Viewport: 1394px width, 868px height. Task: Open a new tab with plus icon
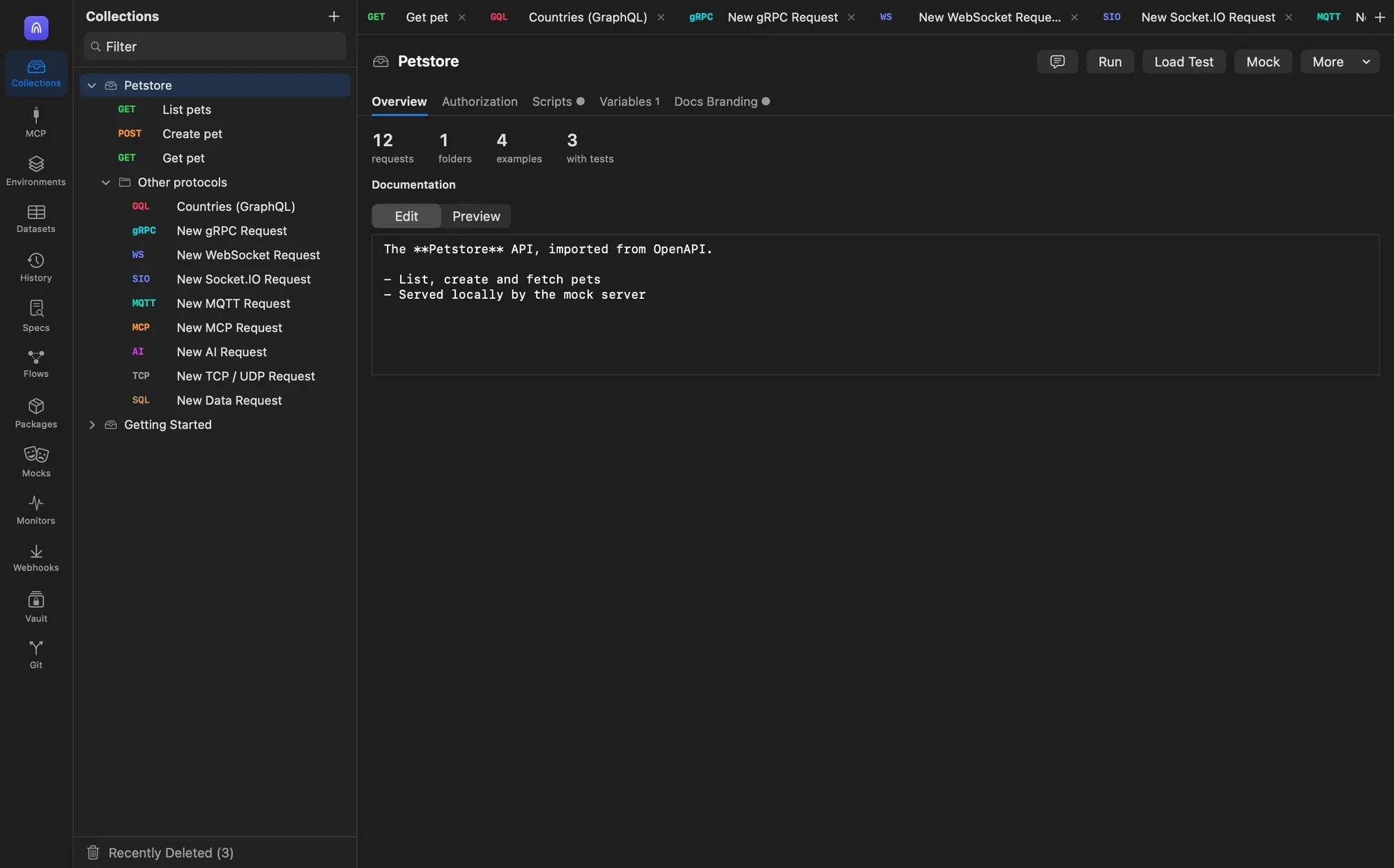[1379, 17]
